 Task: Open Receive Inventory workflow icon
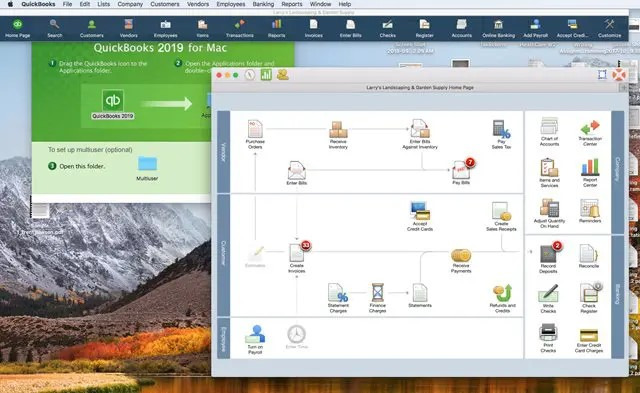pyautogui.click(x=338, y=129)
